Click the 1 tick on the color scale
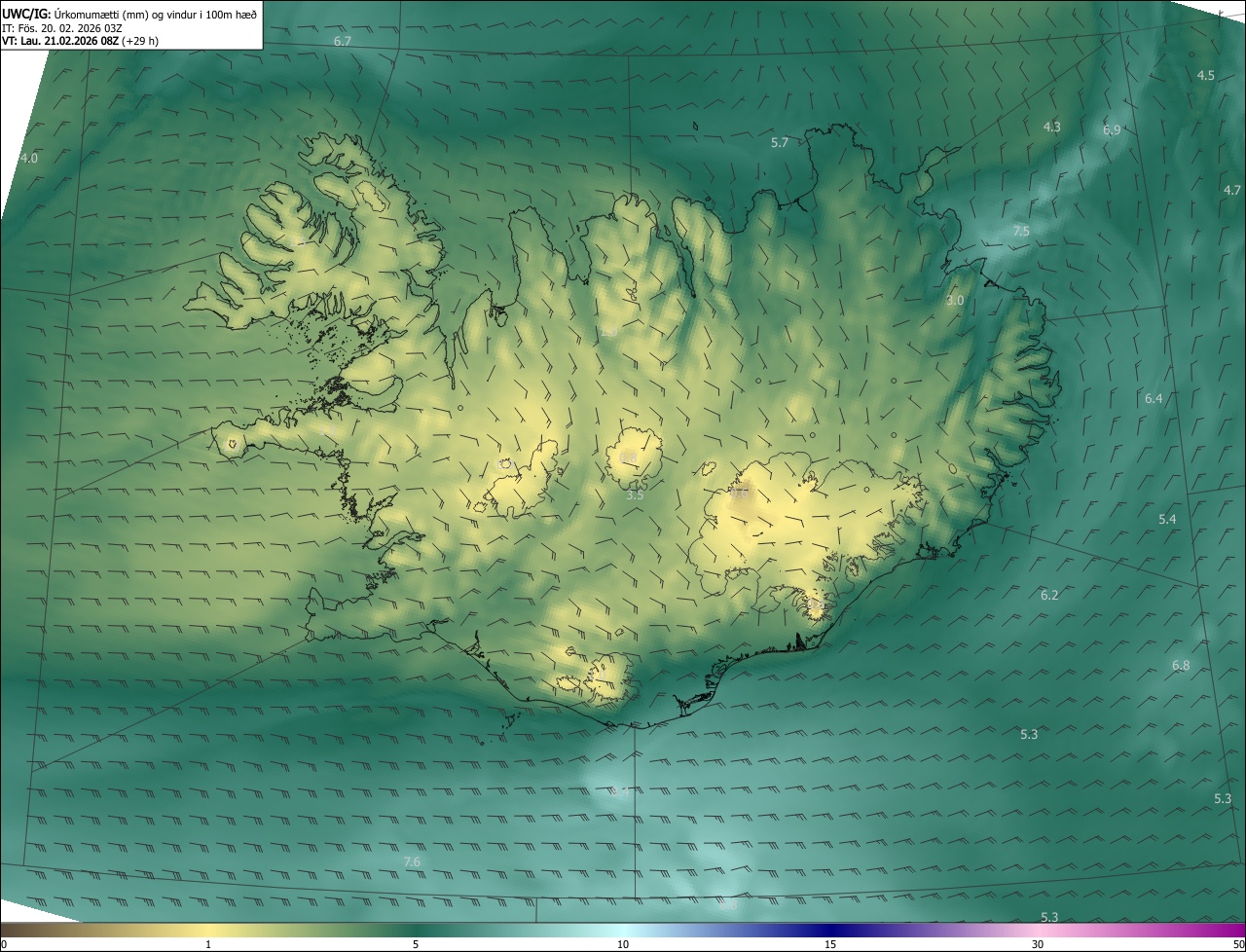This screenshot has height=952, width=1246. (208, 944)
